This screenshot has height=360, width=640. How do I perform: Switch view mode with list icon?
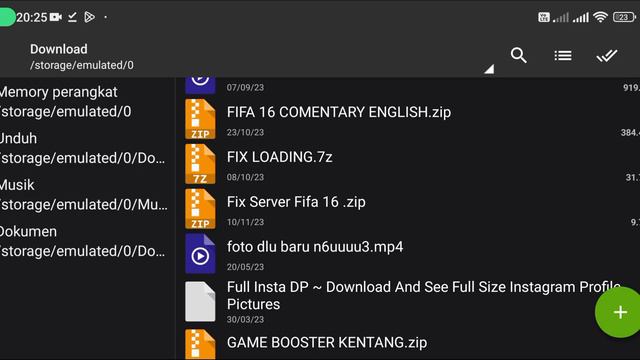[x=563, y=56]
